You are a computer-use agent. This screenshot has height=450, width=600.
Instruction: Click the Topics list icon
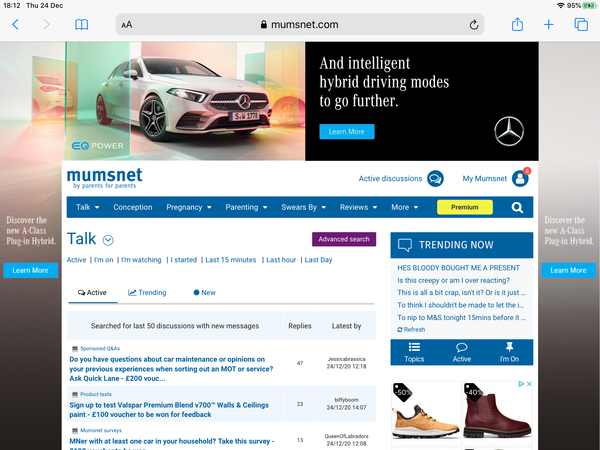click(414, 347)
